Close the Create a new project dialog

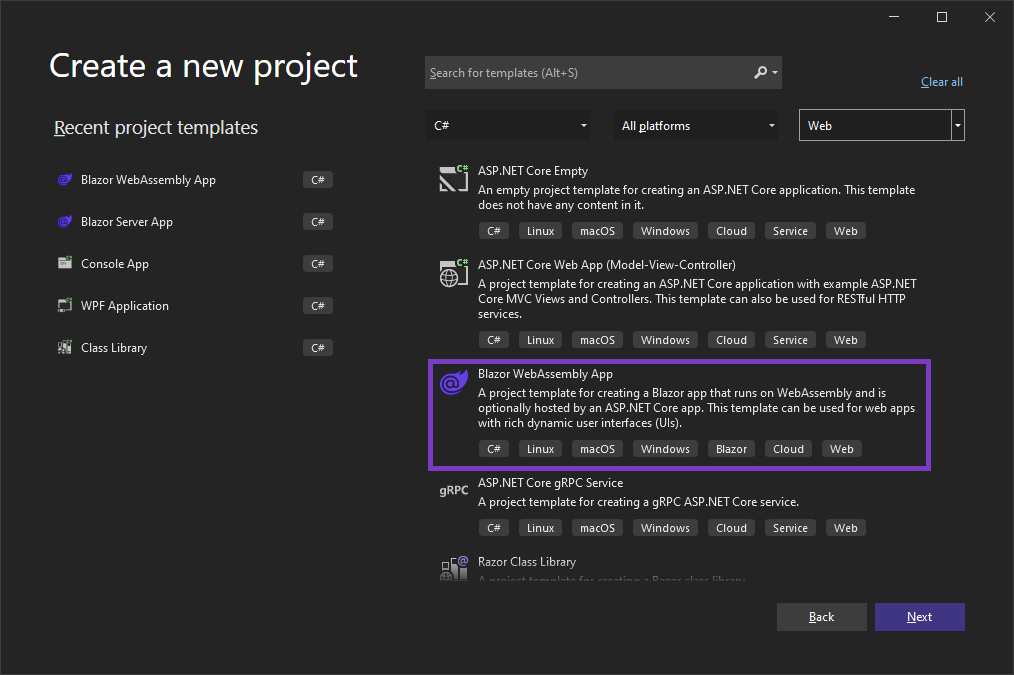[989, 17]
